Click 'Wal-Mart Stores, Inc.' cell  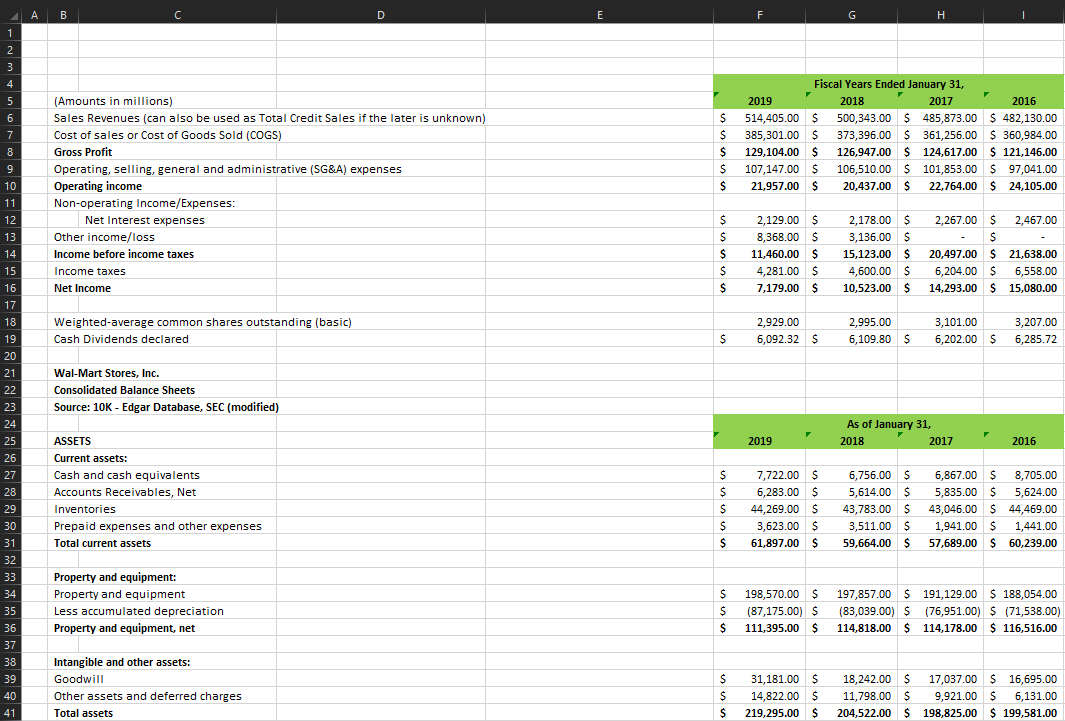107,373
